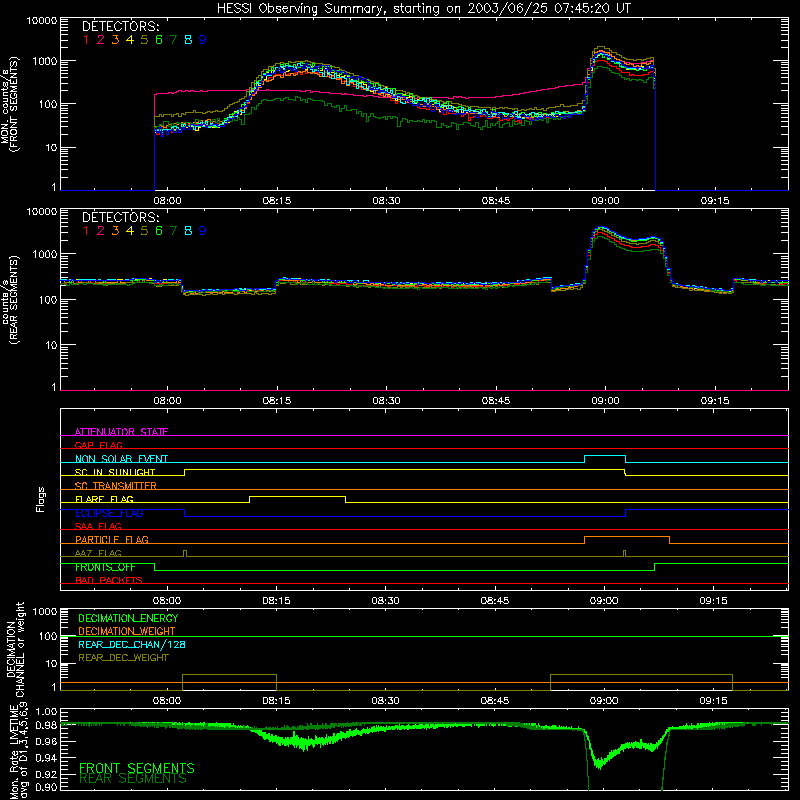800x800 pixels.
Task: Pick detector number 7 in the rear segments legend
Action: [173, 231]
